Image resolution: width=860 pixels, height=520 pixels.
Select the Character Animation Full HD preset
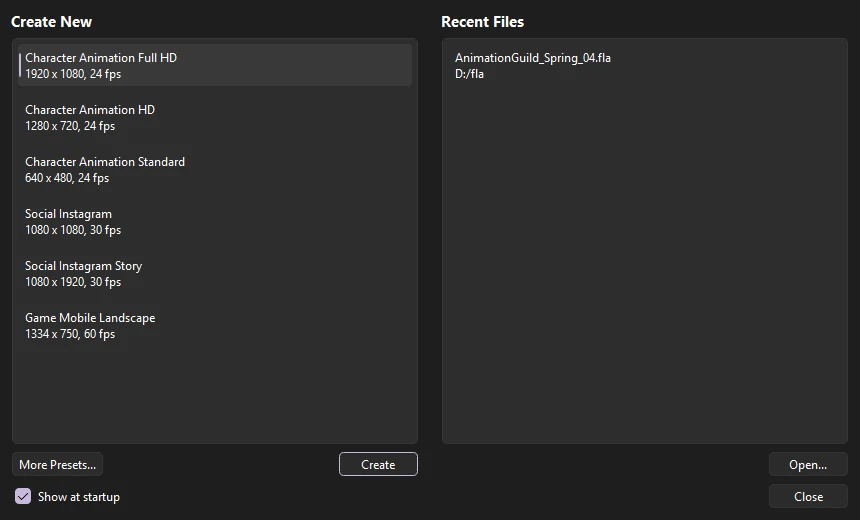tap(215, 65)
